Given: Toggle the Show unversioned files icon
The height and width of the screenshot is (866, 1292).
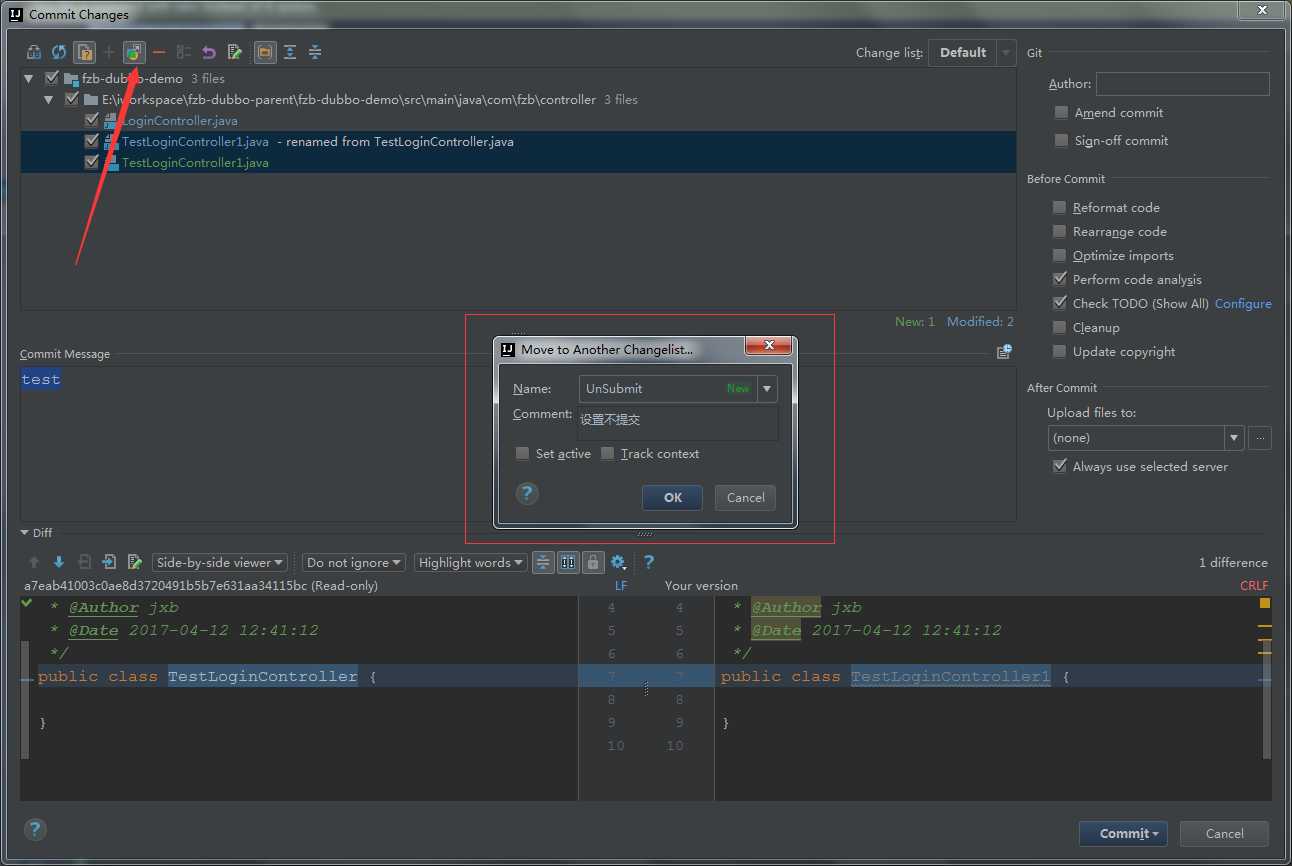Looking at the screenshot, I should pyautogui.click(x=85, y=52).
